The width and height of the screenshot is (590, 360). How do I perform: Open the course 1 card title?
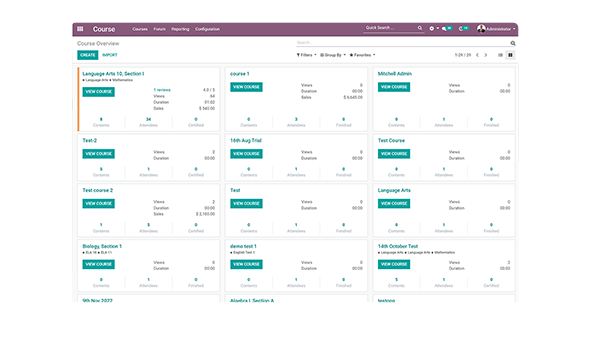point(240,74)
